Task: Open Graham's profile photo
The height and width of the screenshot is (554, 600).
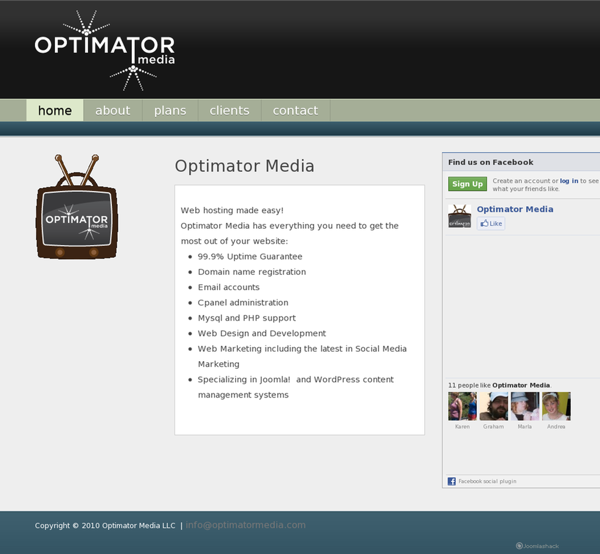Action: [x=494, y=406]
